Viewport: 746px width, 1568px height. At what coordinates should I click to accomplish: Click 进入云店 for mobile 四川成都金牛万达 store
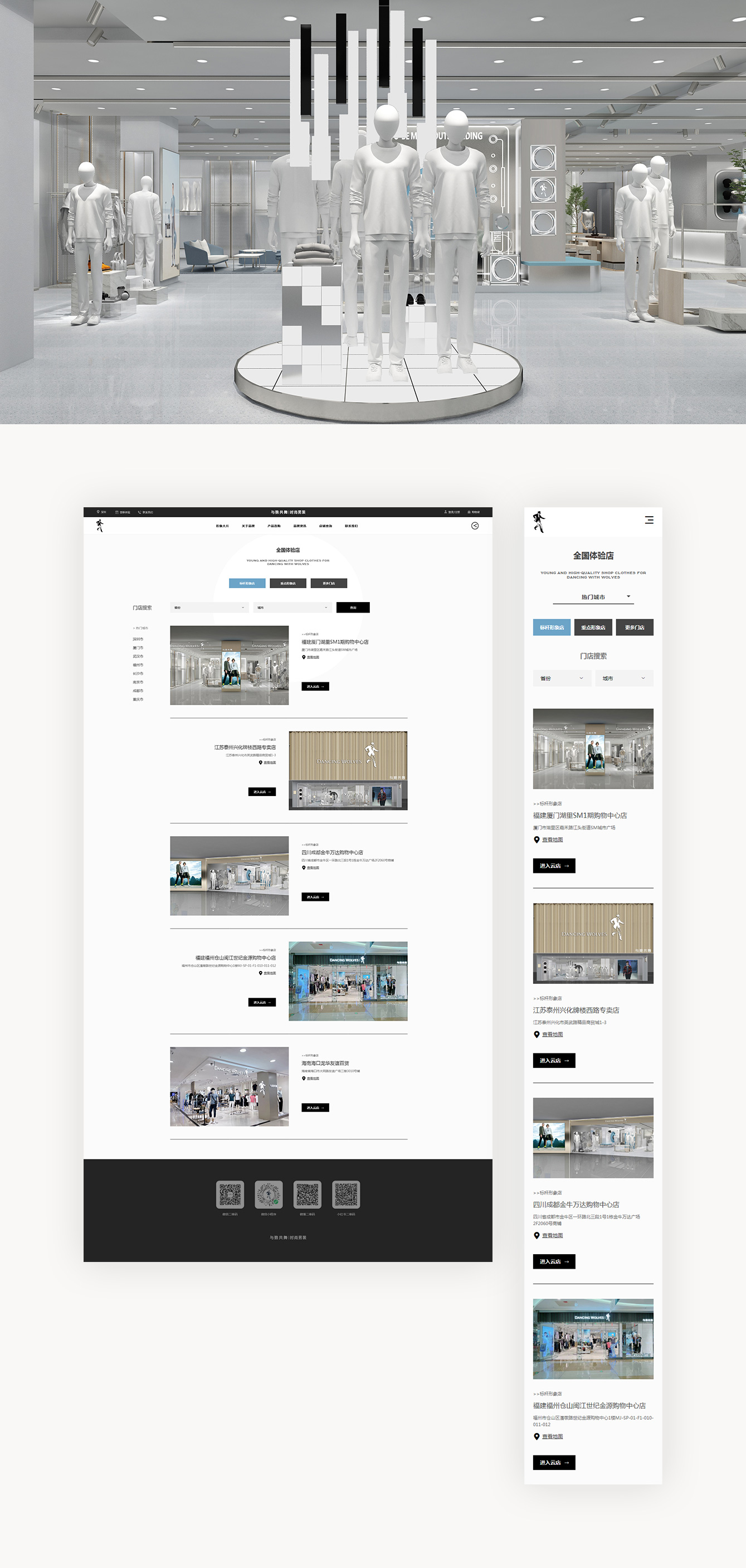point(554,1262)
